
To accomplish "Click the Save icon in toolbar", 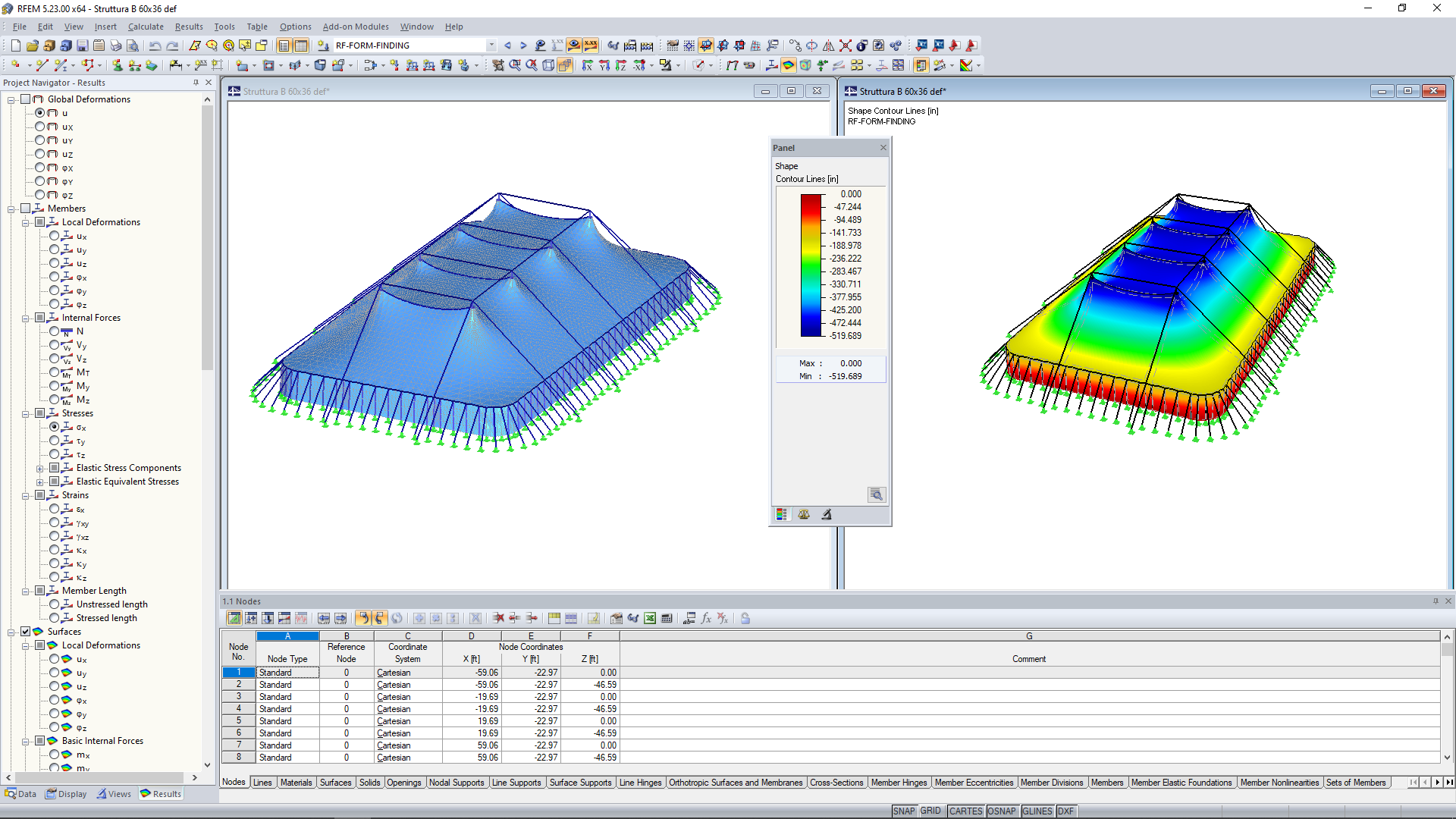I will click(83, 45).
